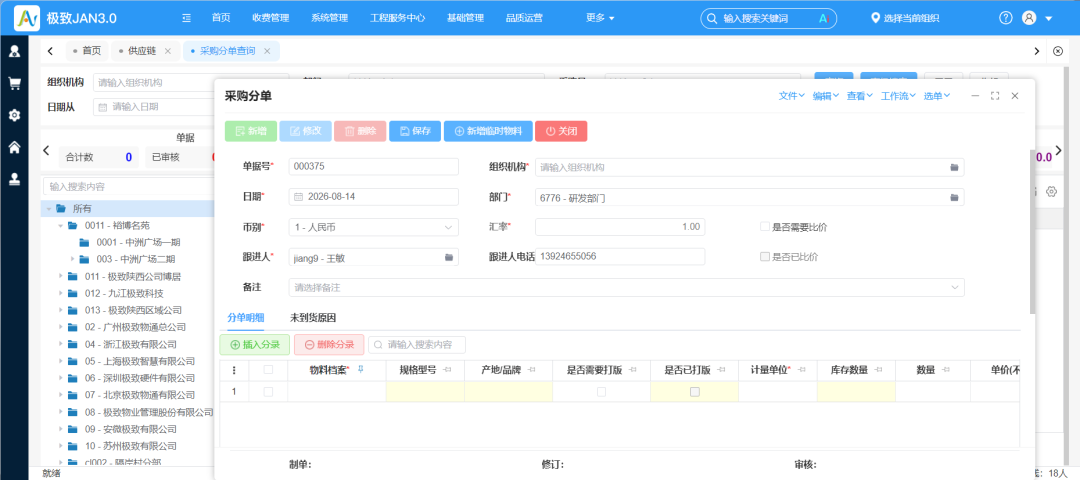Close all tabs with the circled X icon
Screen dimensions: 1080x480
tap(1058, 51)
